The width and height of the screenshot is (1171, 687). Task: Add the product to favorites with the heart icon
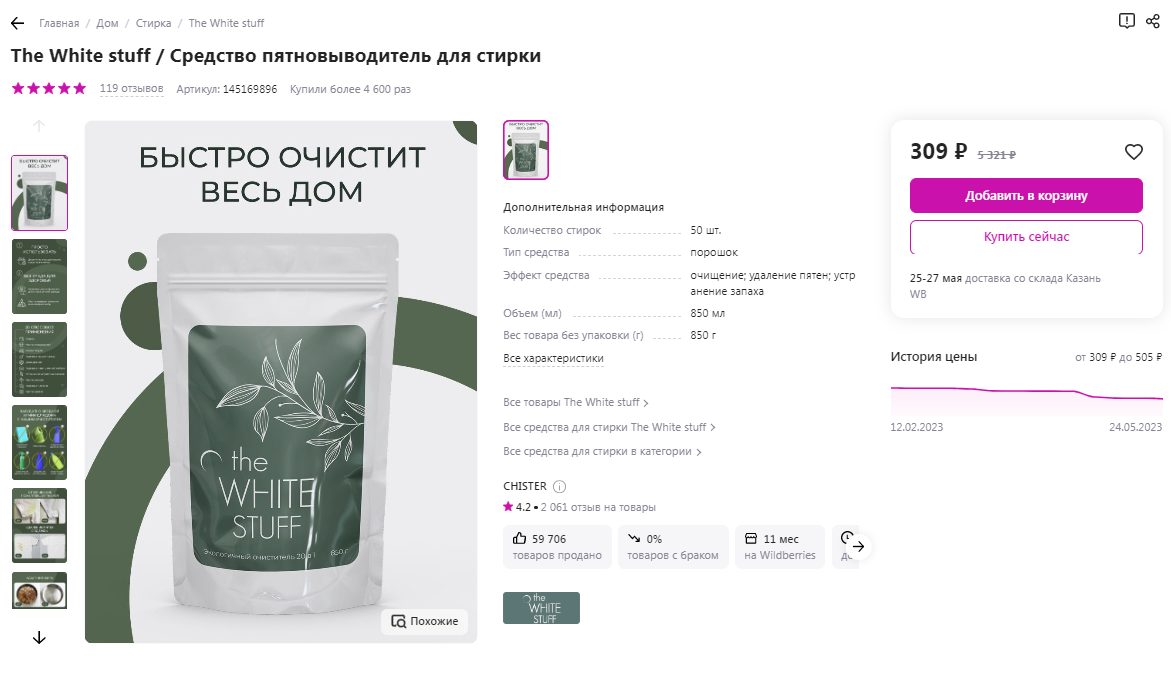[1134, 152]
